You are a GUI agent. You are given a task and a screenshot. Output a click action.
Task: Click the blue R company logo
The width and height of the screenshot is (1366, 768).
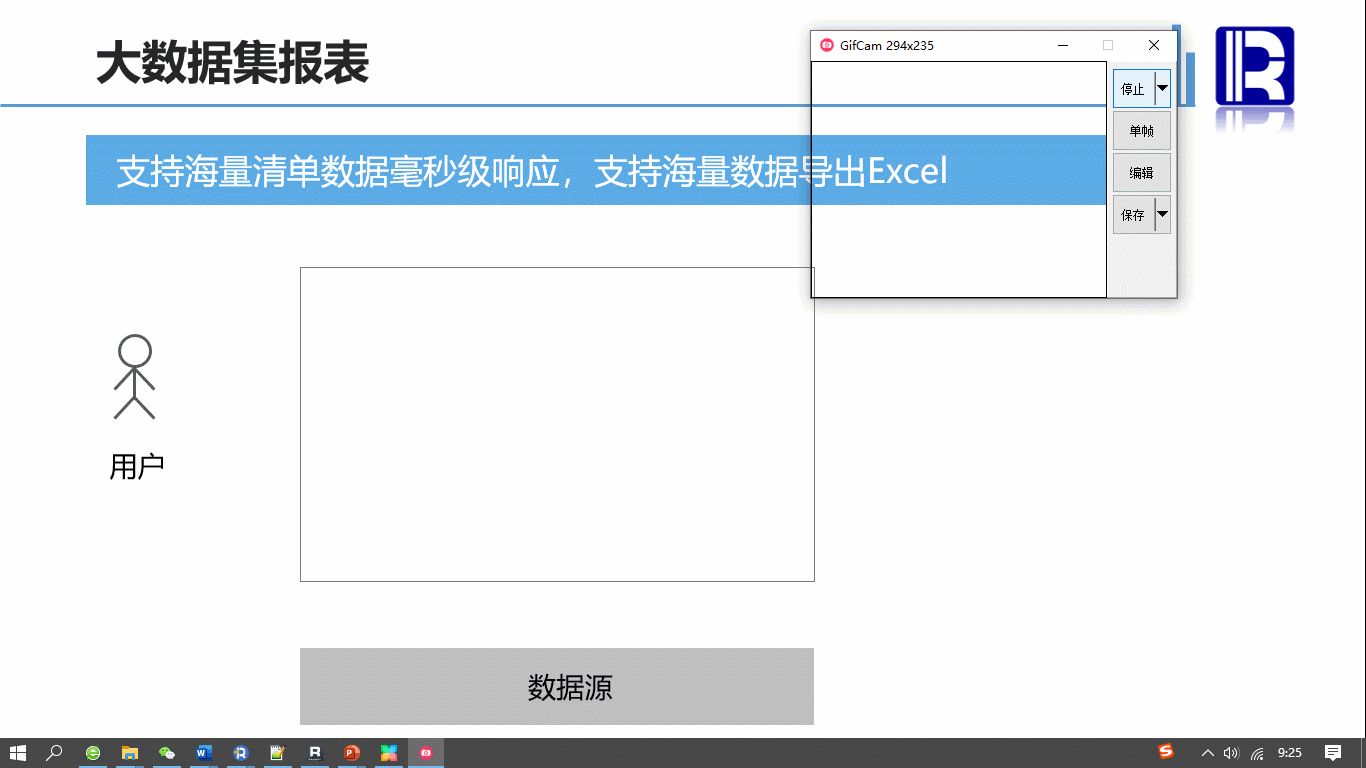[1255, 67]
